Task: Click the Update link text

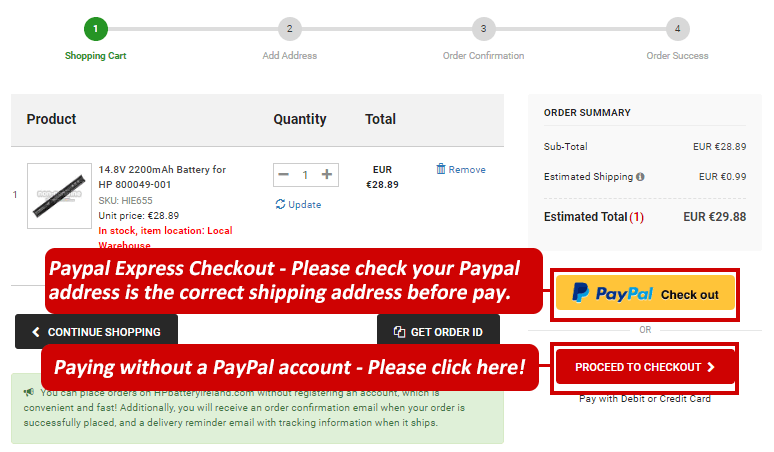Action: [305, 204]
